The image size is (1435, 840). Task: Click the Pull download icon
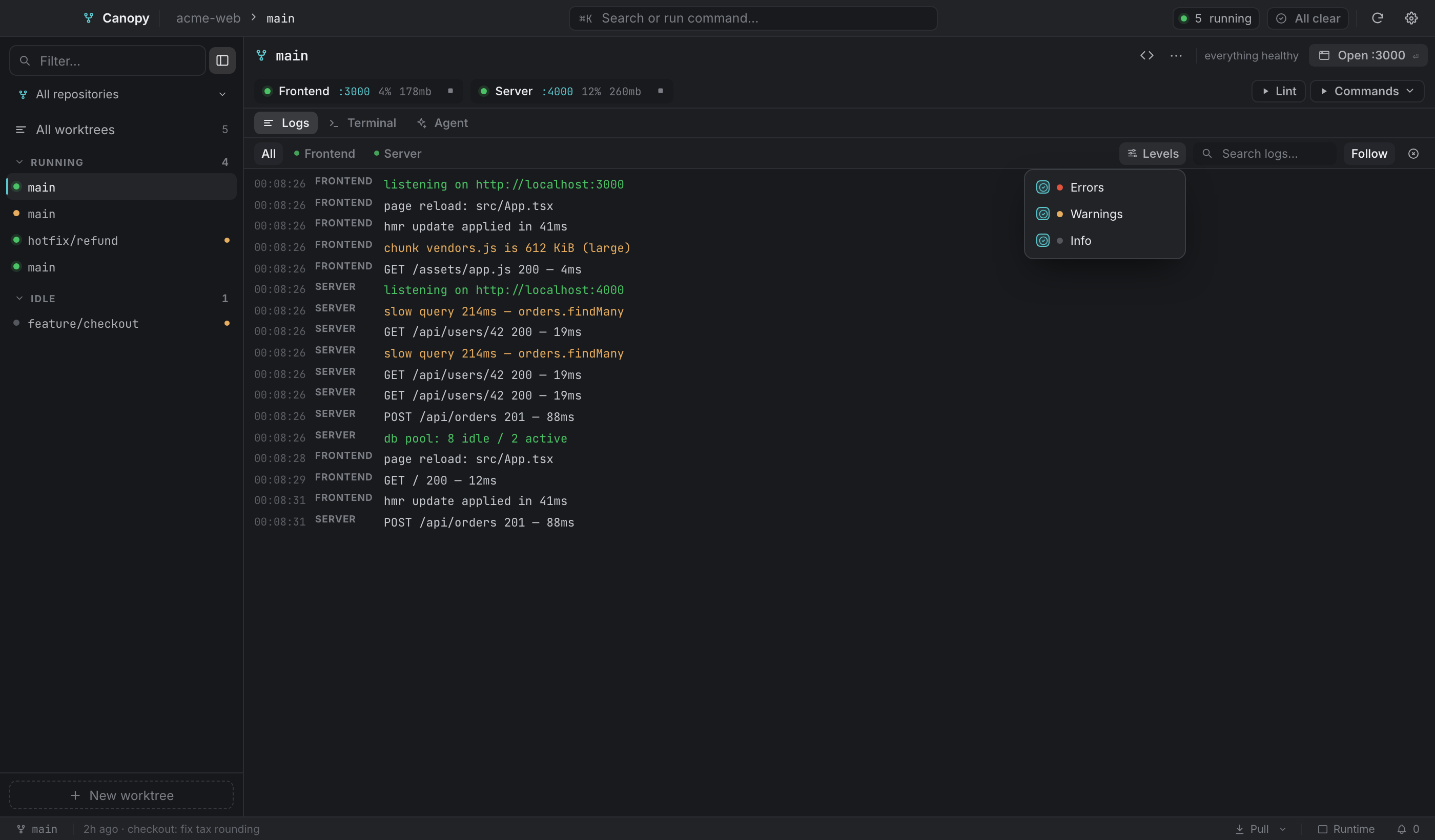coord(1239,829)
